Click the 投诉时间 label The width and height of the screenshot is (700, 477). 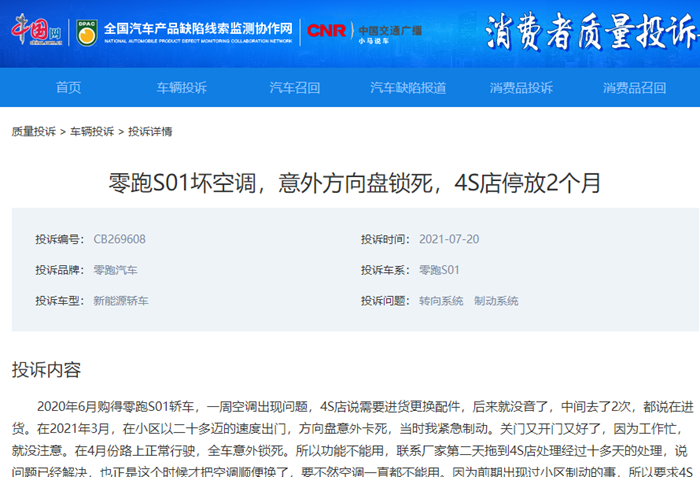(x=385, y=239)
